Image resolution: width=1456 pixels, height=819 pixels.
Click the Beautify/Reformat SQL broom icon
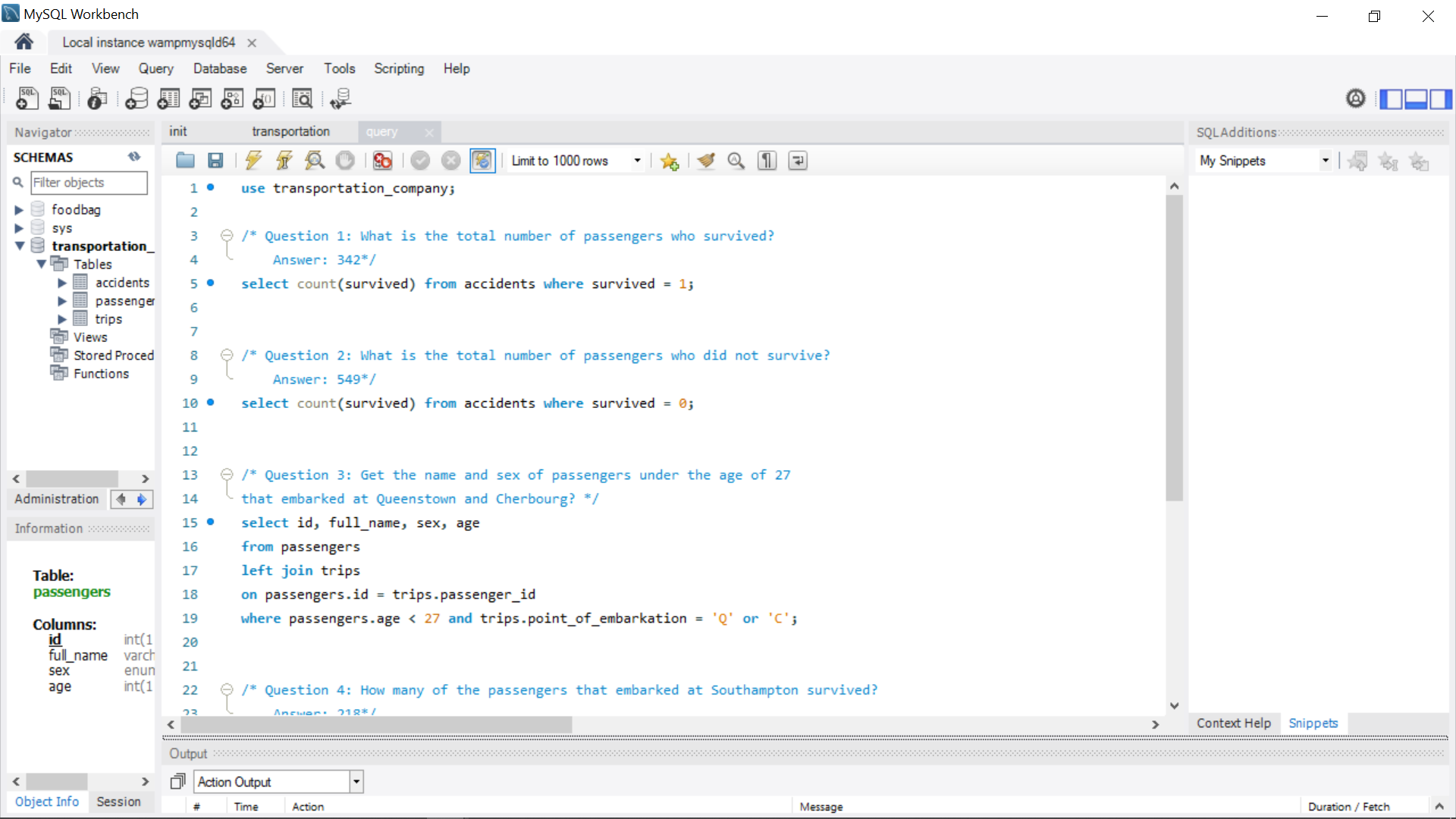pos(706,160)
